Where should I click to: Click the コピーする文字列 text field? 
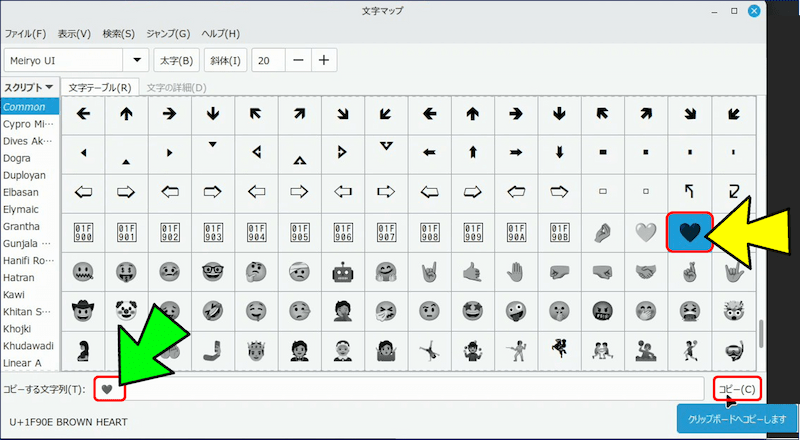(400, 388)
